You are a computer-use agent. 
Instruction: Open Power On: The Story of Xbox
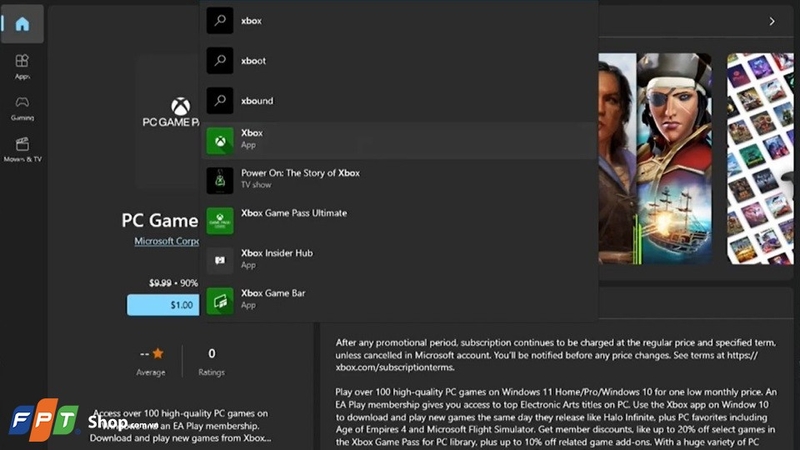(398, 180)
